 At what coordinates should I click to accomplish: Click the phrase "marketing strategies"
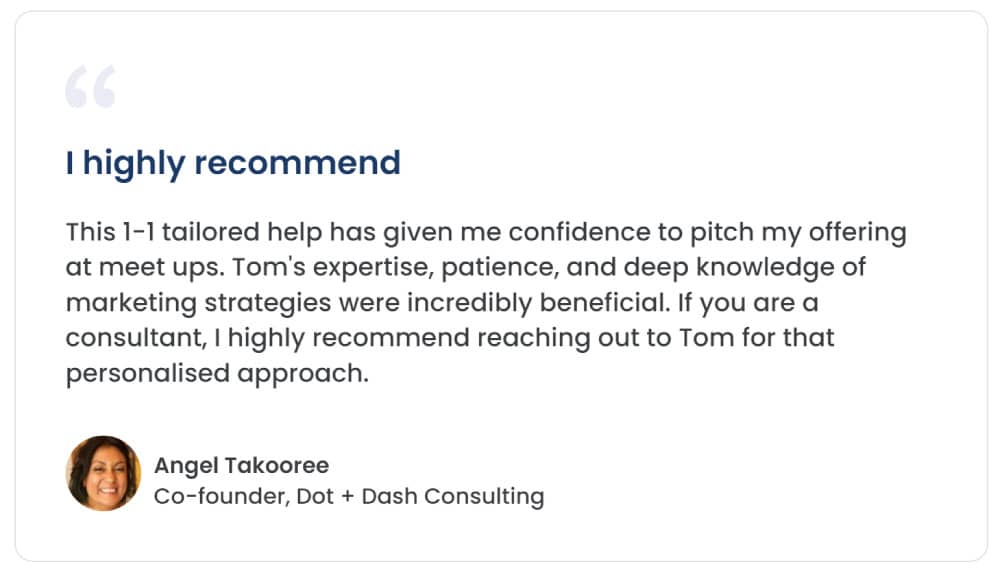tap(198, 303)
